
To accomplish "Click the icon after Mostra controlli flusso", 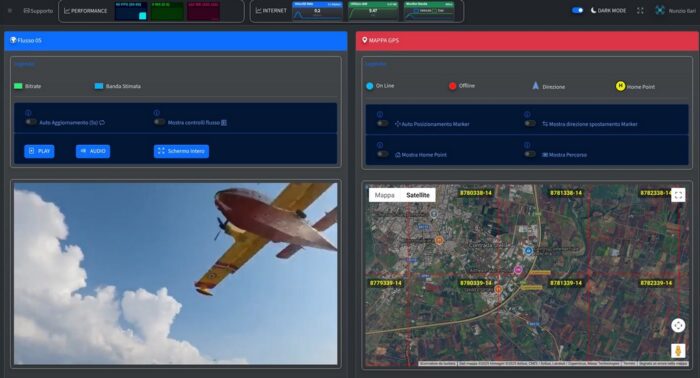I will (224, 122).
